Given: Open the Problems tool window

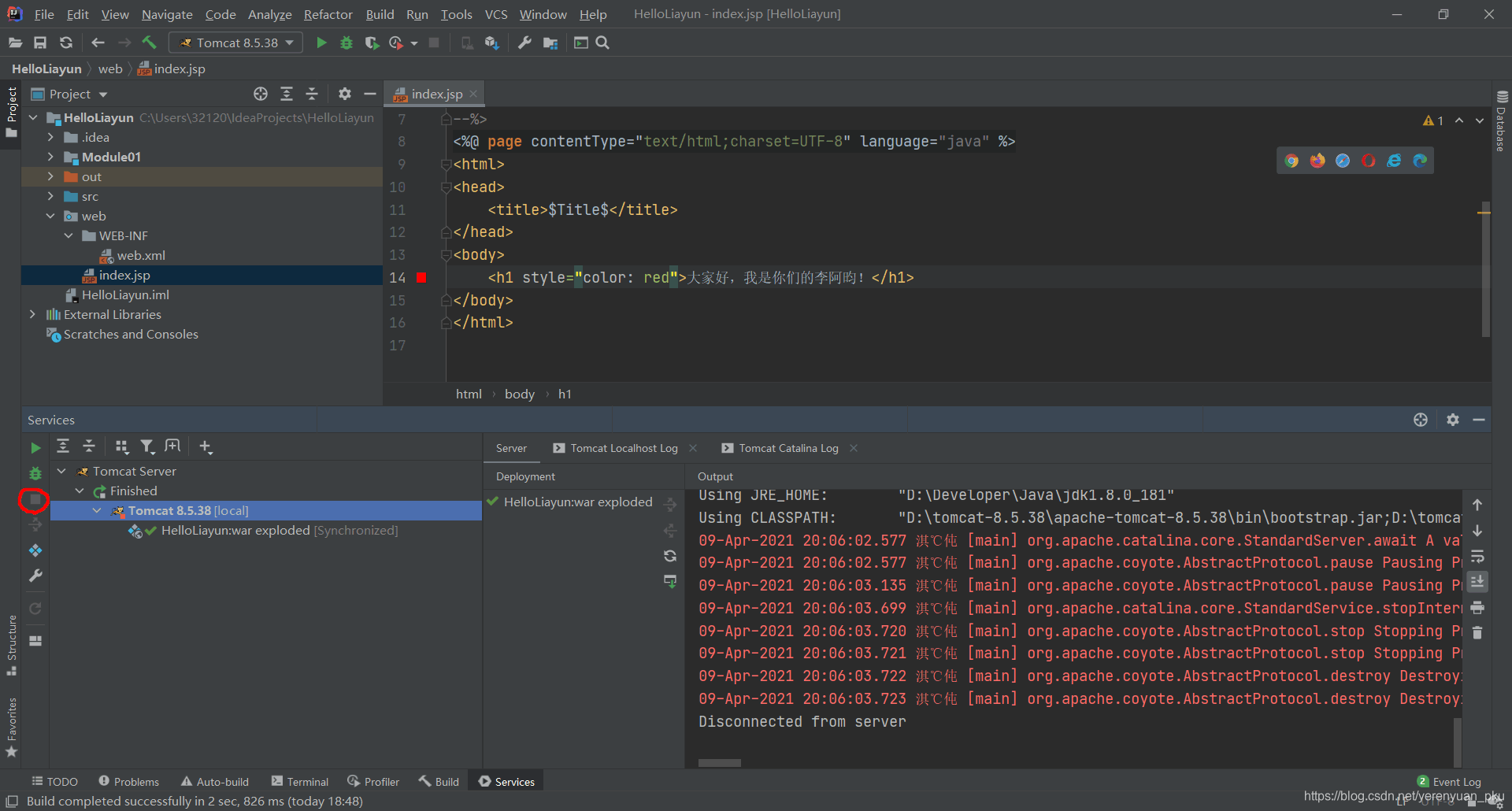Looking at the screenshot, I should (x=128, y=781).
